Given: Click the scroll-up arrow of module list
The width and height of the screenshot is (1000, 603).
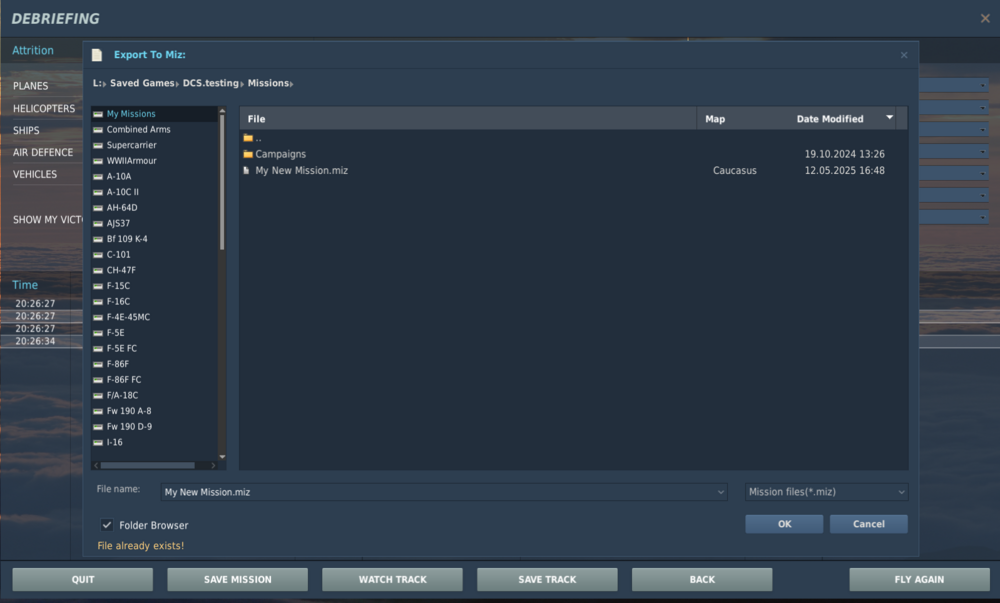Looking at the screenshot, I should pos(222,111).
